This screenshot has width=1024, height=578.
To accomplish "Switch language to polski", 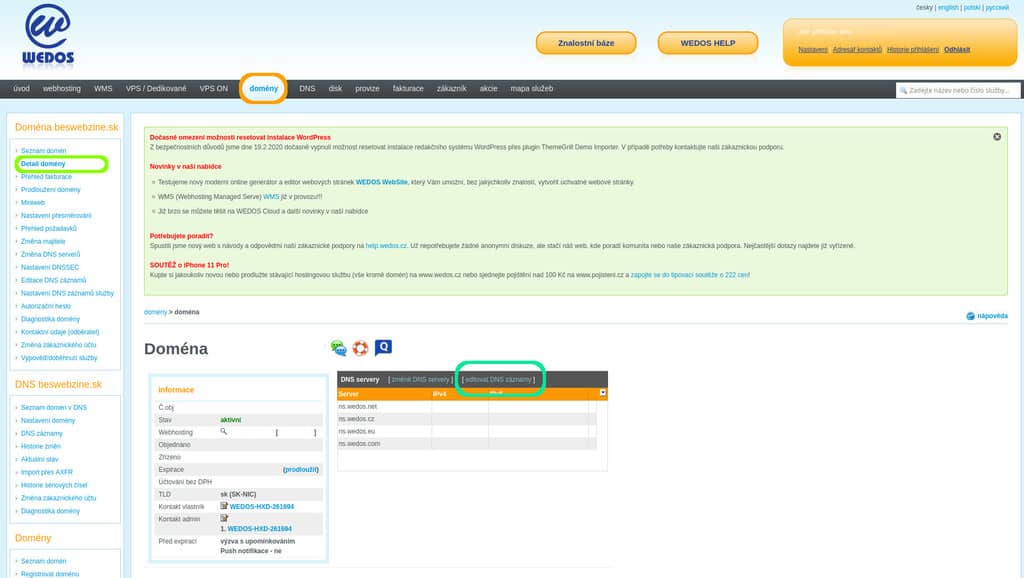I will pos(972,8).
